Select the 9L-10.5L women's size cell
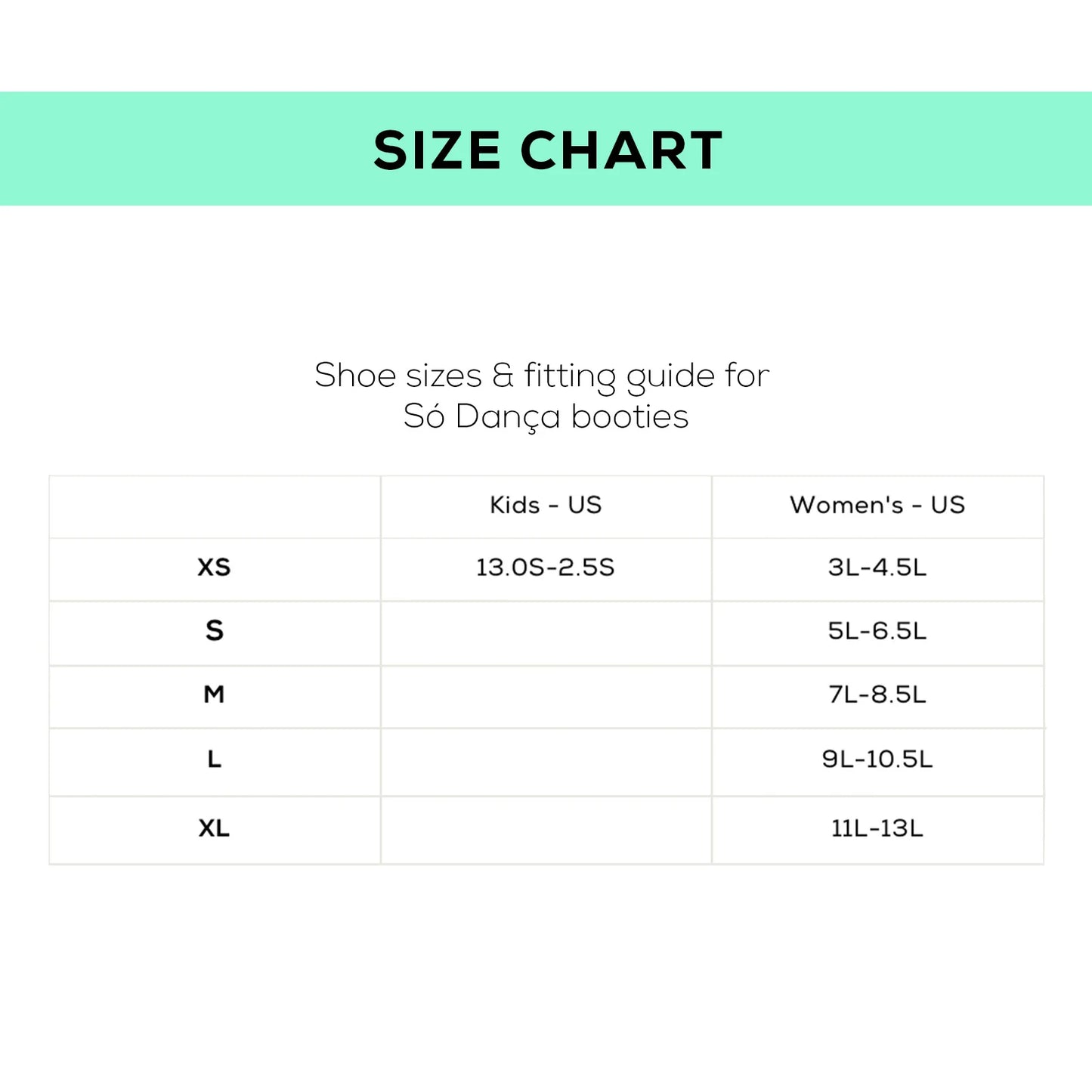Screen dimensions: 1092x1092 (877, 759)
